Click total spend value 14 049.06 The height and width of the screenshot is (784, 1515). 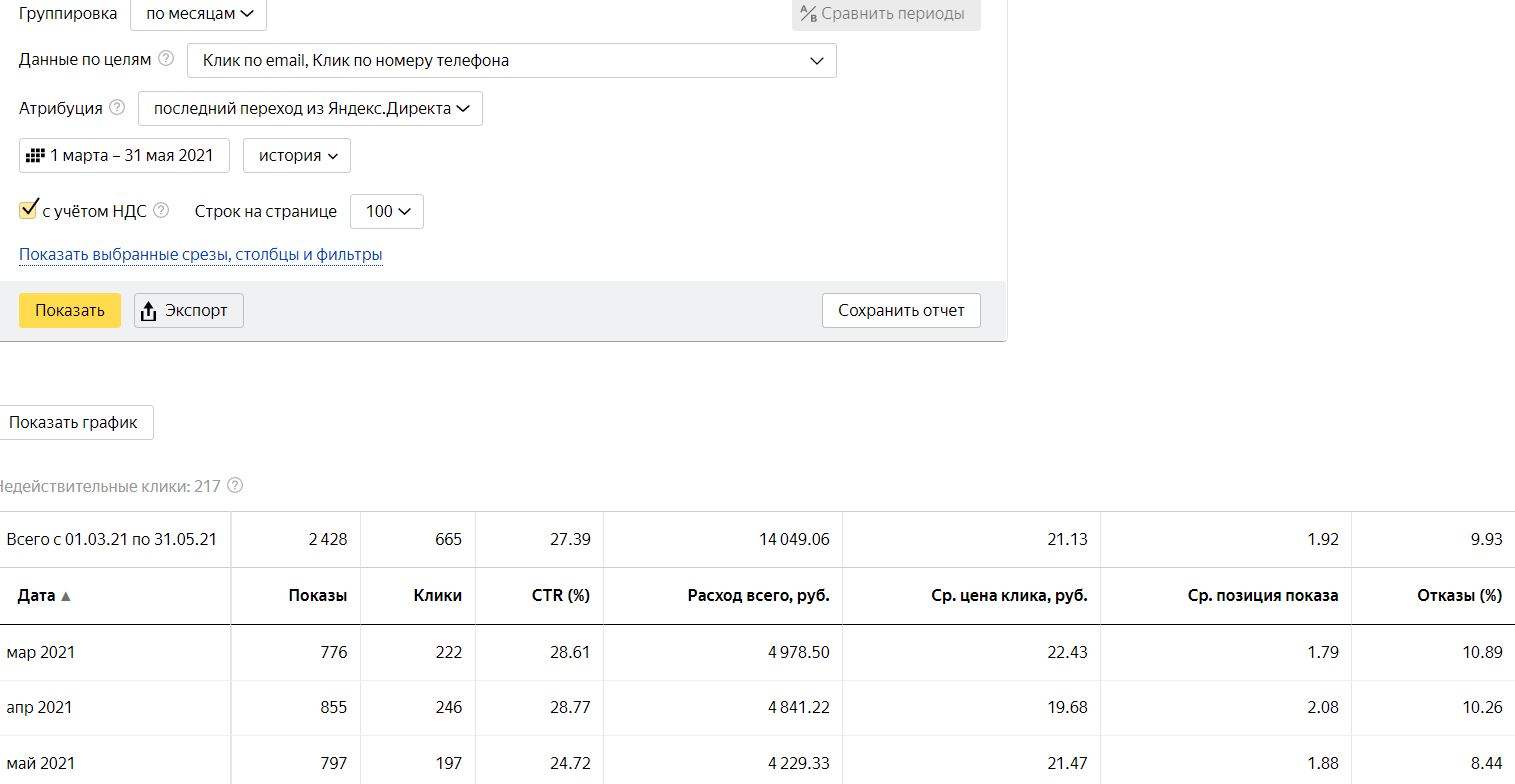click(x=794, y=539)
